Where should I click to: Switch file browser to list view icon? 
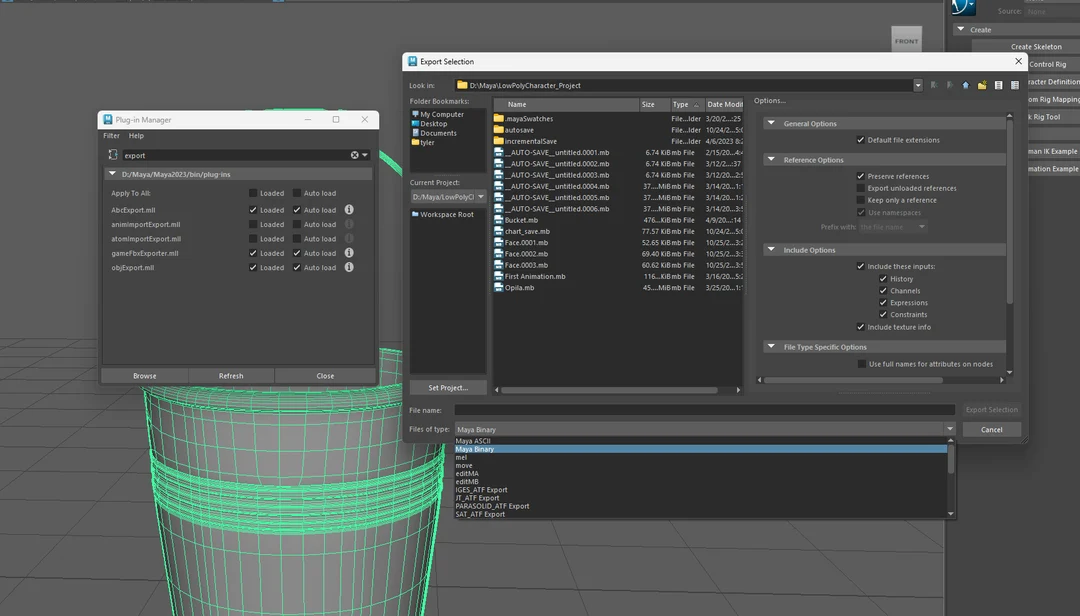tap(998, 84)
